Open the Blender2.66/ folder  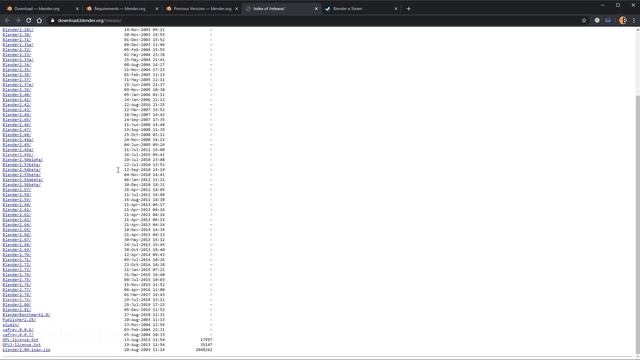tap(17, 235)
